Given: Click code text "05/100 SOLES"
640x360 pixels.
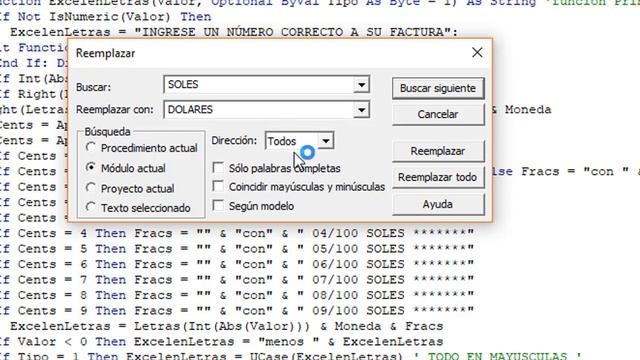Looking at the screenshot, I should coord(358,249).
